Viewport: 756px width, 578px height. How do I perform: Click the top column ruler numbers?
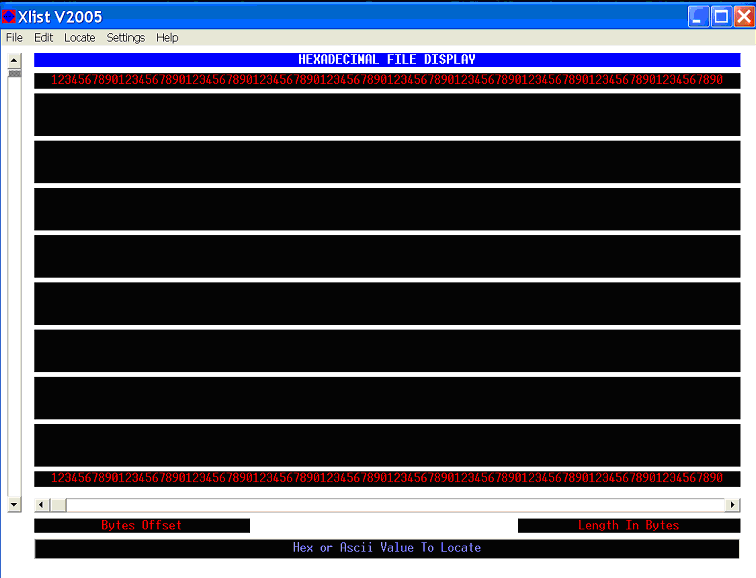pos(387,80)
